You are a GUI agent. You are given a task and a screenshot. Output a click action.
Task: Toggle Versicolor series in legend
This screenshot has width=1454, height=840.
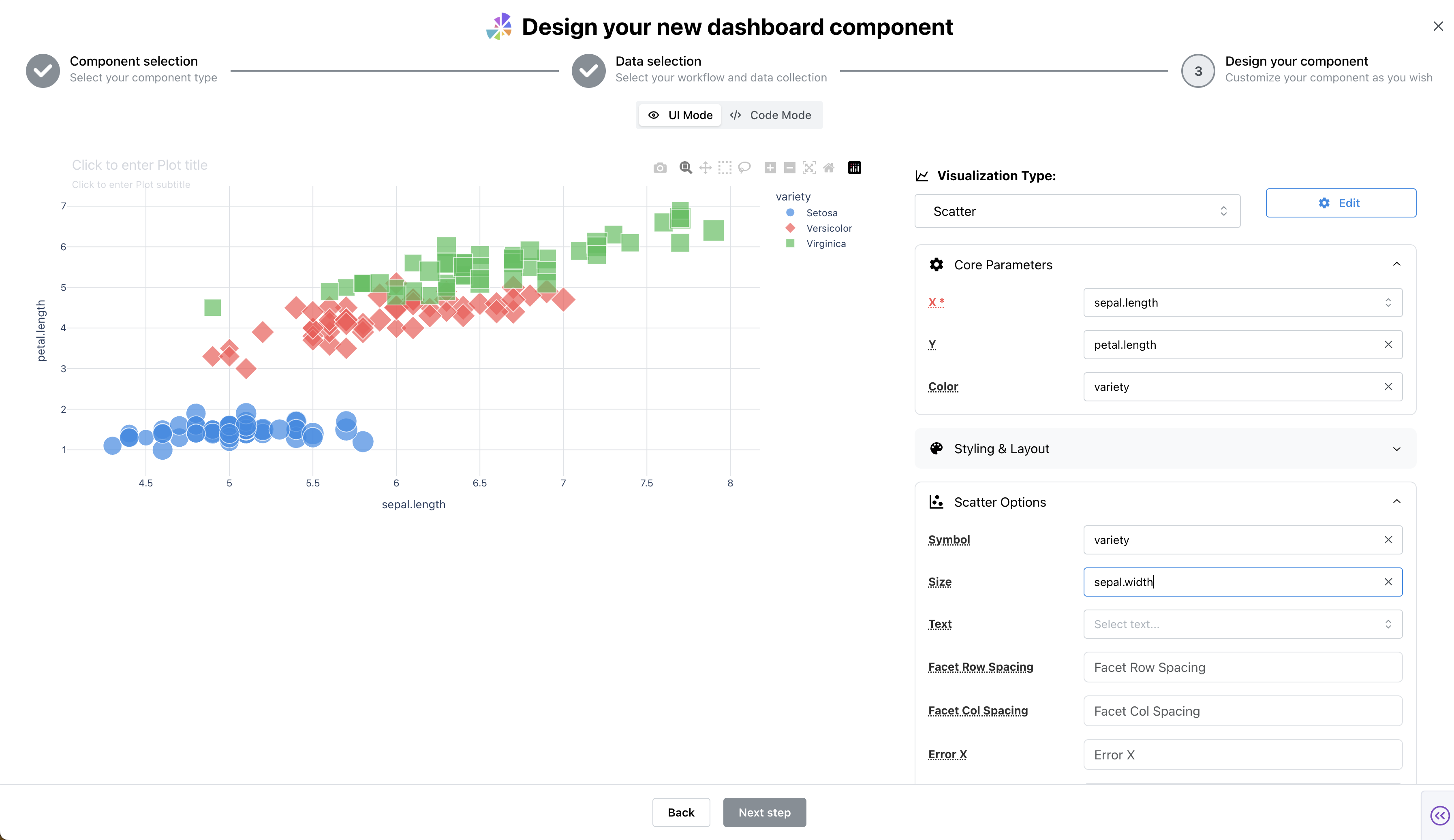(829, 228)
